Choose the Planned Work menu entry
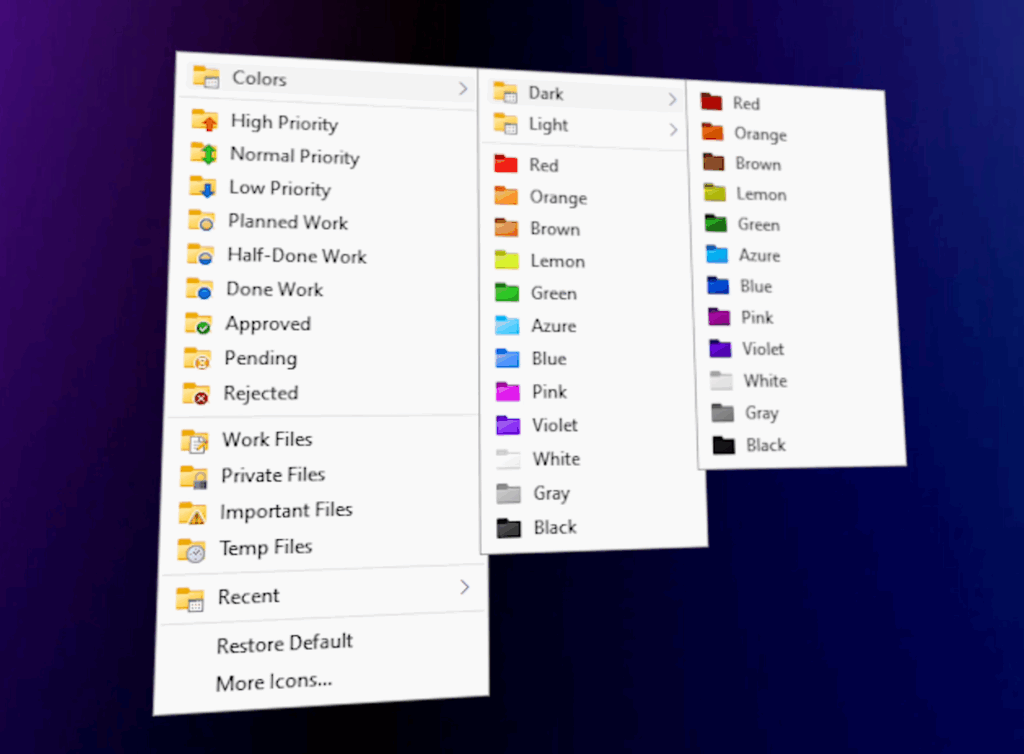The width and height of the screenshot is (1024, 754). click(x=287, y=222)
